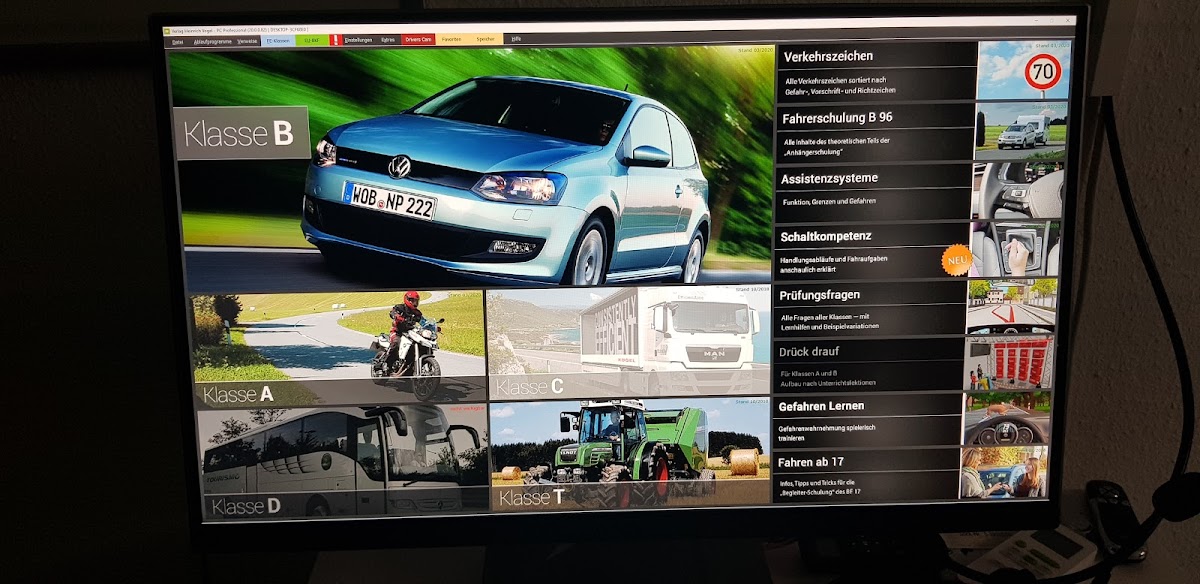Open the Klasse T tractor tile
This screenshot has height=584, width=1200.
630,455
